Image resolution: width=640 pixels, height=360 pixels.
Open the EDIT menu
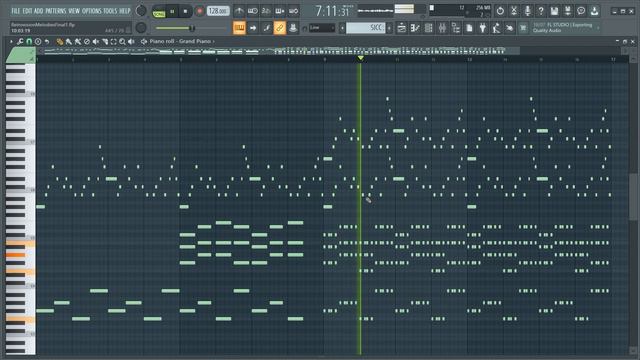coord(27,11)
